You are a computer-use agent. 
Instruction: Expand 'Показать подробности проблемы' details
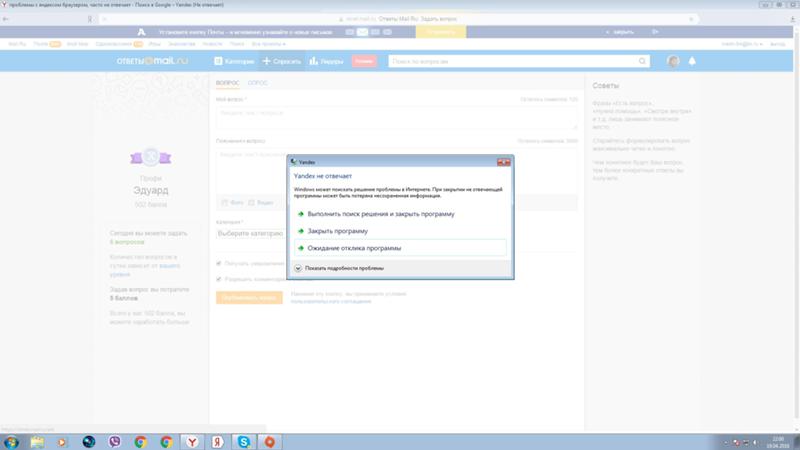pyautogui.click(x=339, y=268)
